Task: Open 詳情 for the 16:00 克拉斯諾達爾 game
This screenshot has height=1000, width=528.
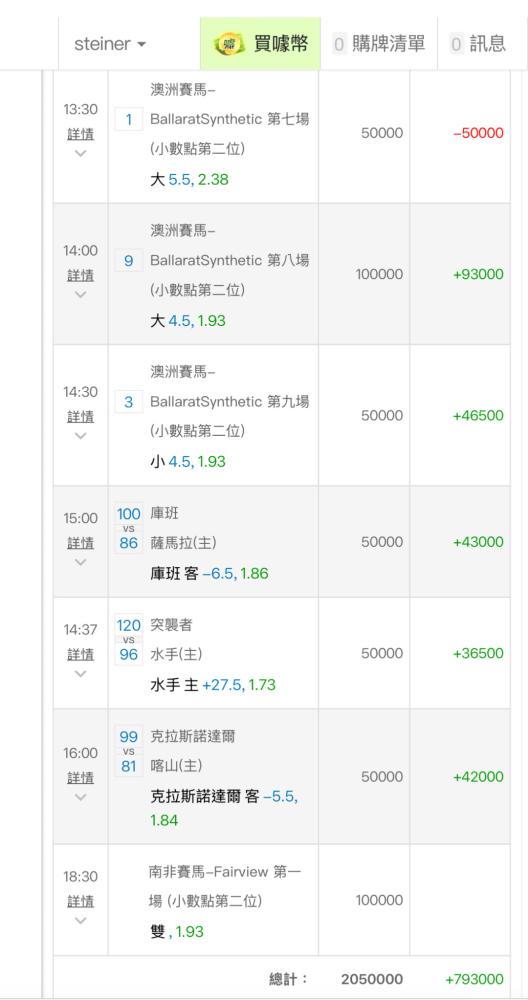Action: point(80,778)
